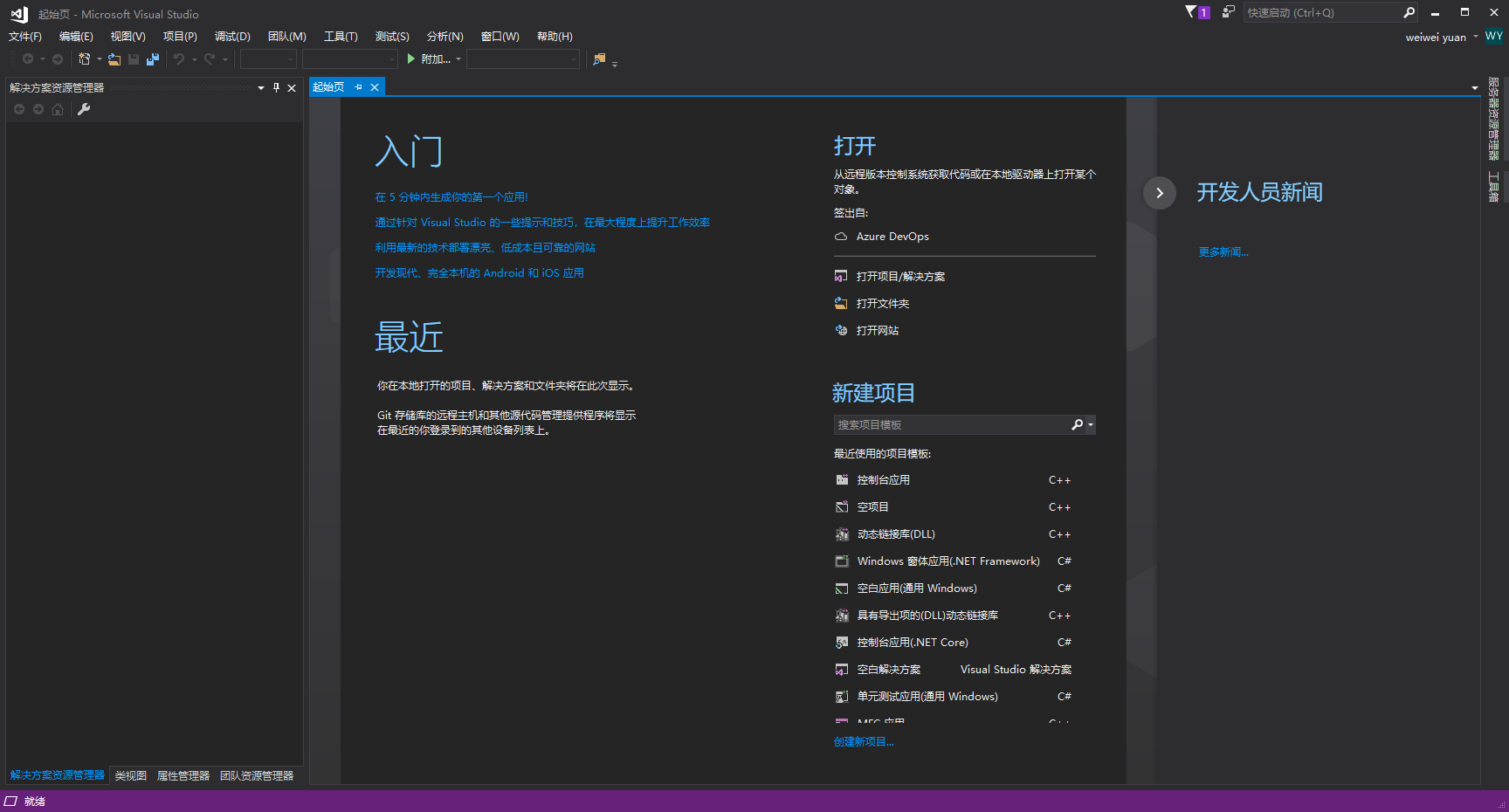The height and width of the screenshot is (812, 1509).
Task: Open the 工具(T) menu
Action: (341, 36)
